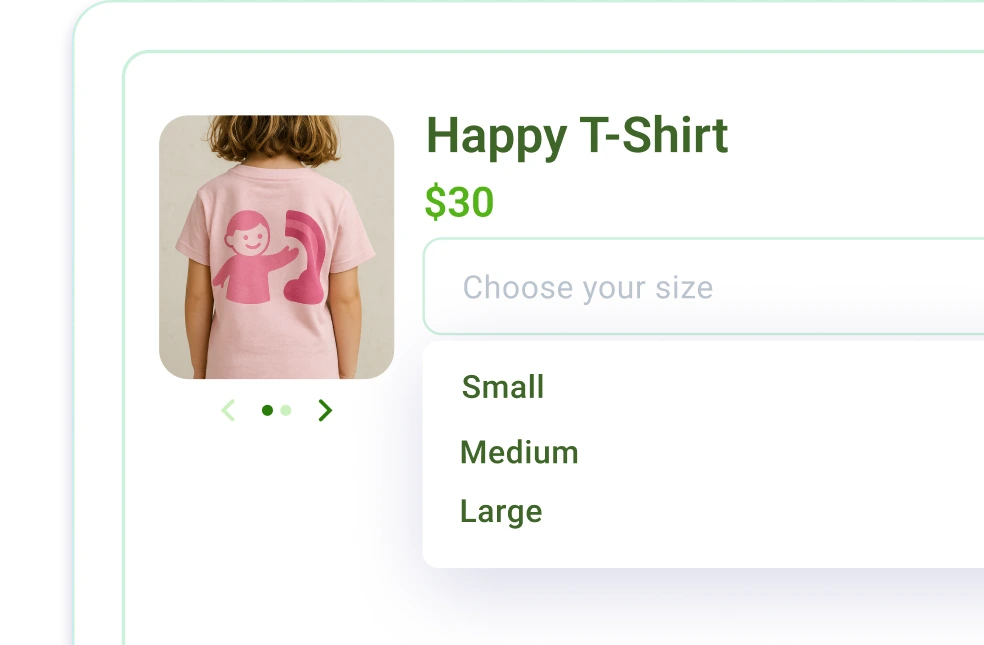Jump to the second product photo via the light dot
Screen dimensions: 984x645
pyautogui.click(x=286, y=410)
